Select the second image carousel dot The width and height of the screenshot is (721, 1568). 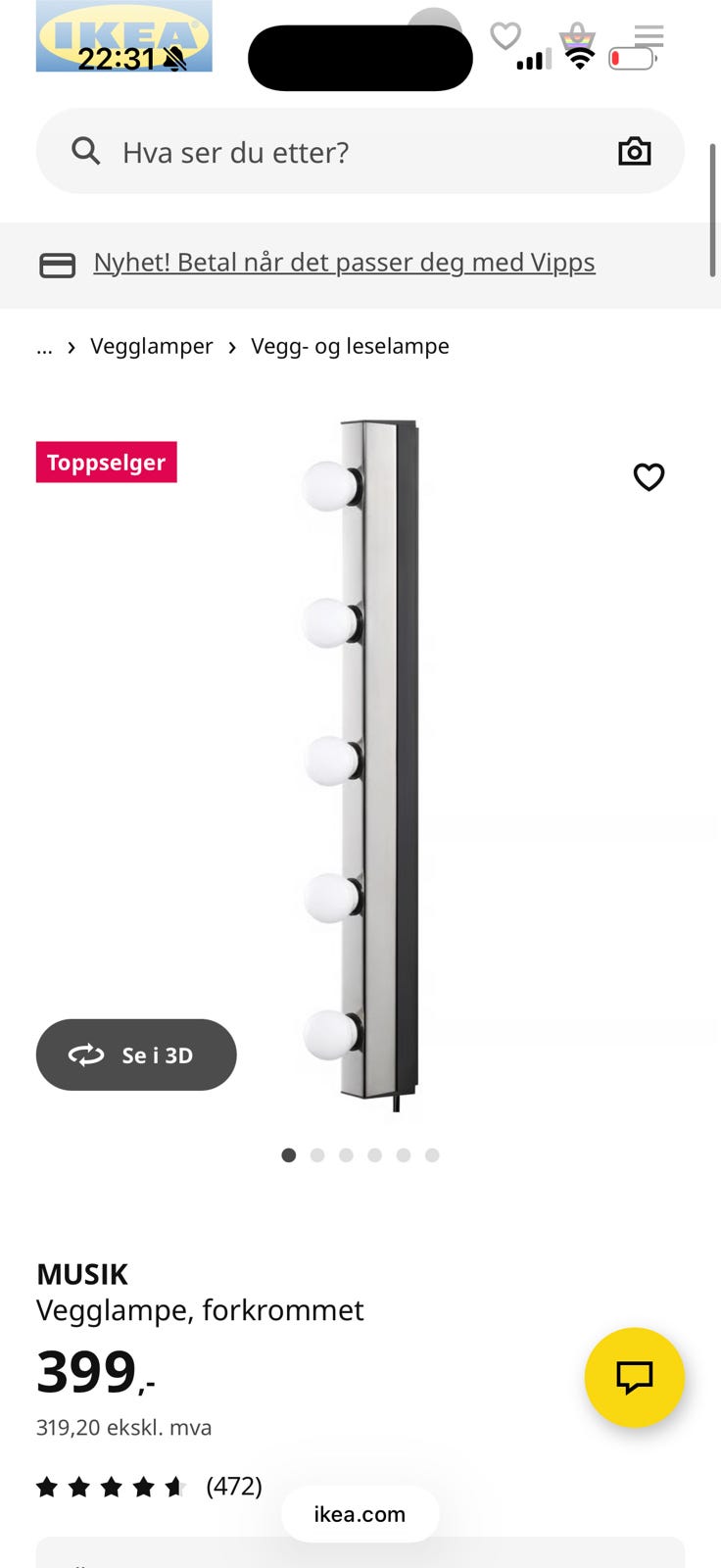(317, 1155)
